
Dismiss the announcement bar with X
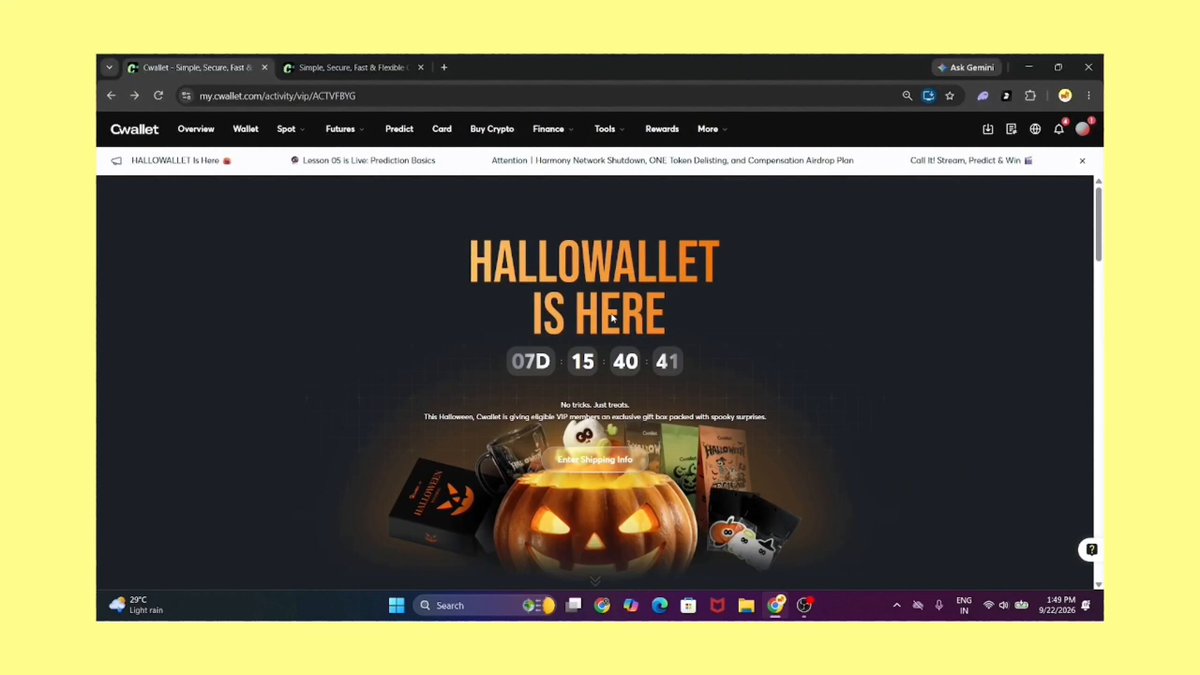pyautogui.click(x=1082, y=160)
